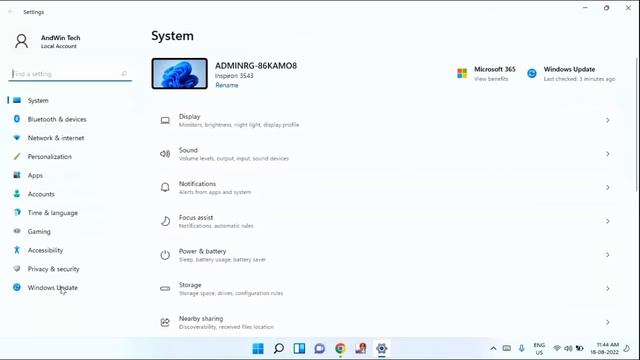Click the ADMINRG-86KAMO8 device name
This screenshot has width=640, height=360.
click(x=256, y=66)
